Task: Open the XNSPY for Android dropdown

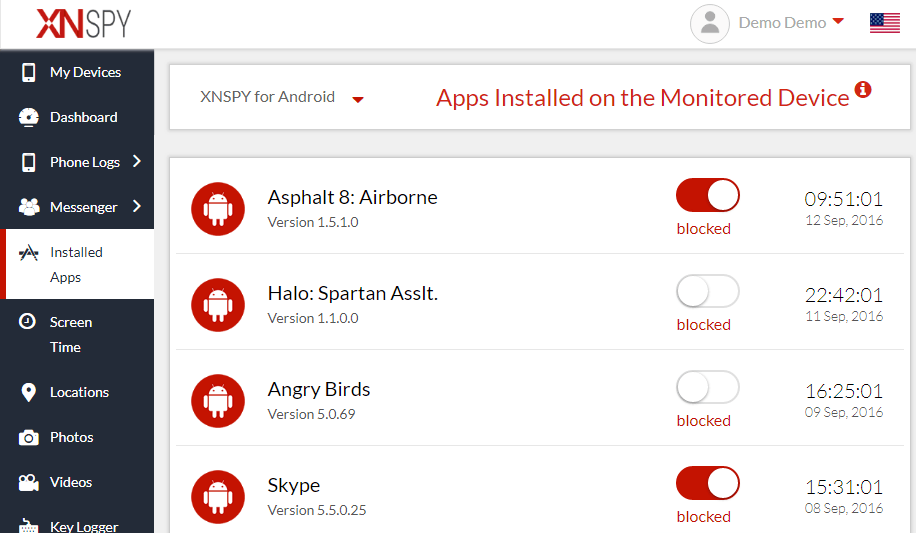Action: 282,98
